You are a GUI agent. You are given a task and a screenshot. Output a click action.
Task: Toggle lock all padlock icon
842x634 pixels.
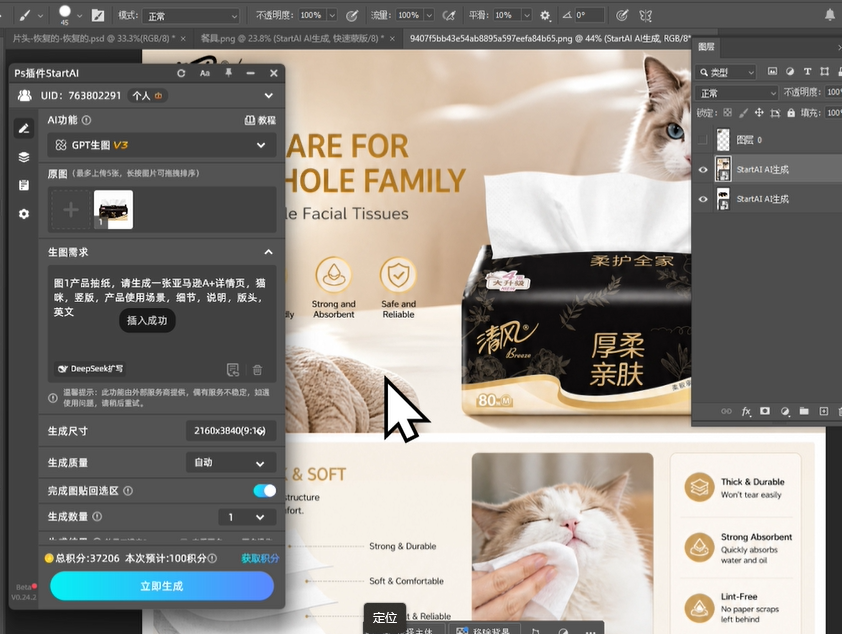[791, 113]
